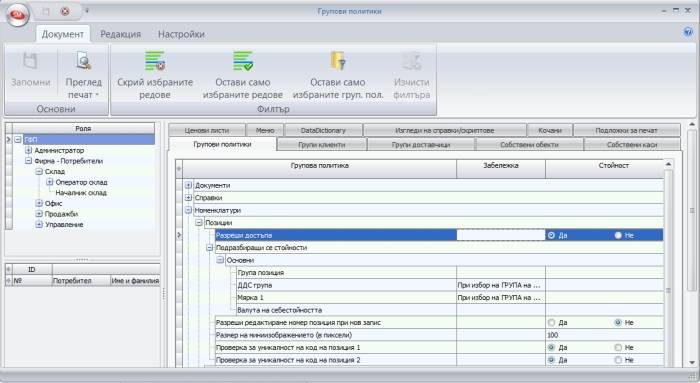The image size is (700, 383).
Task: Switch to Групи доставчици tab
Action: coord(421,145)
